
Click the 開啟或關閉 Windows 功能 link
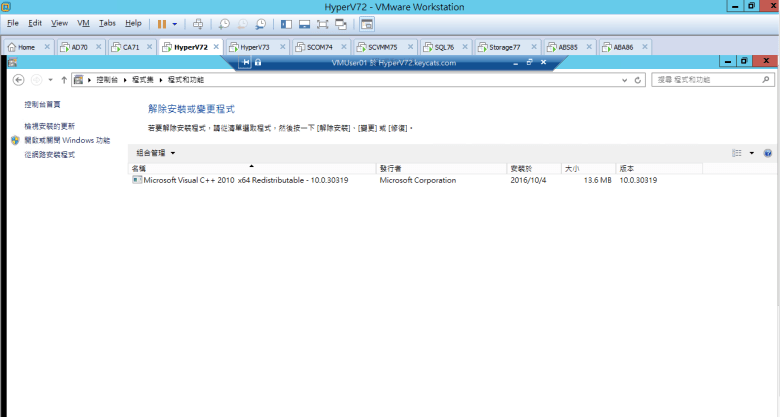pos(67,141)
